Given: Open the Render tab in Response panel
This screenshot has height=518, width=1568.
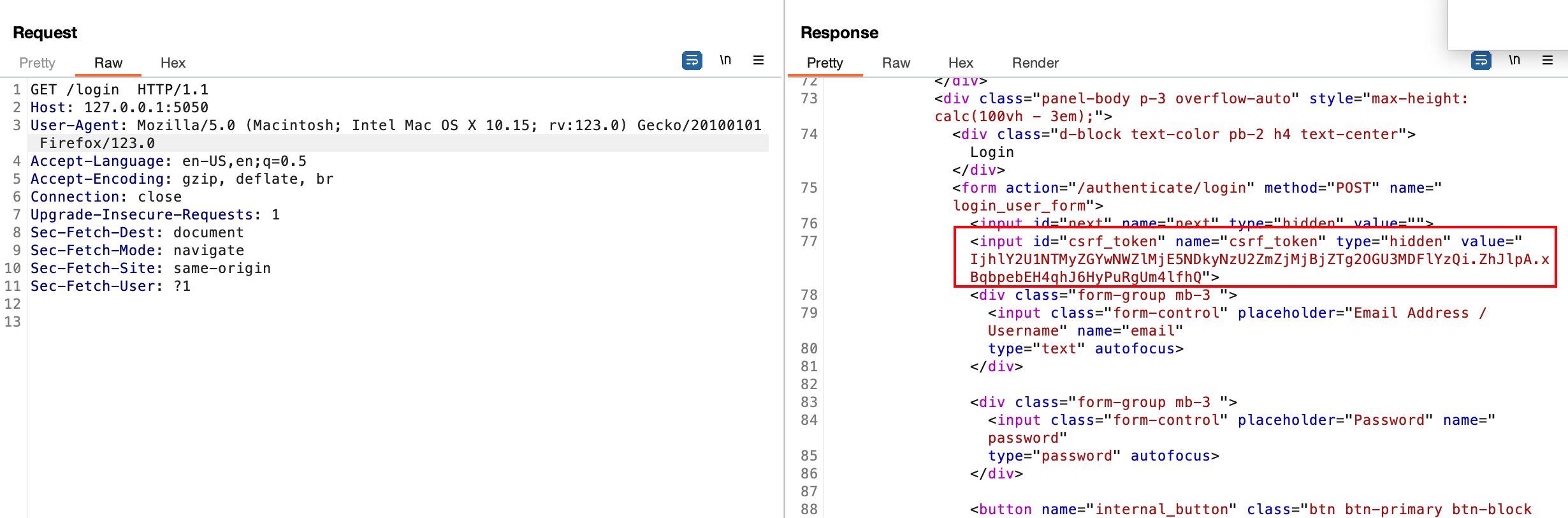Looking at the screenshot, I should pyautogui.click(x=1035, y=63).
